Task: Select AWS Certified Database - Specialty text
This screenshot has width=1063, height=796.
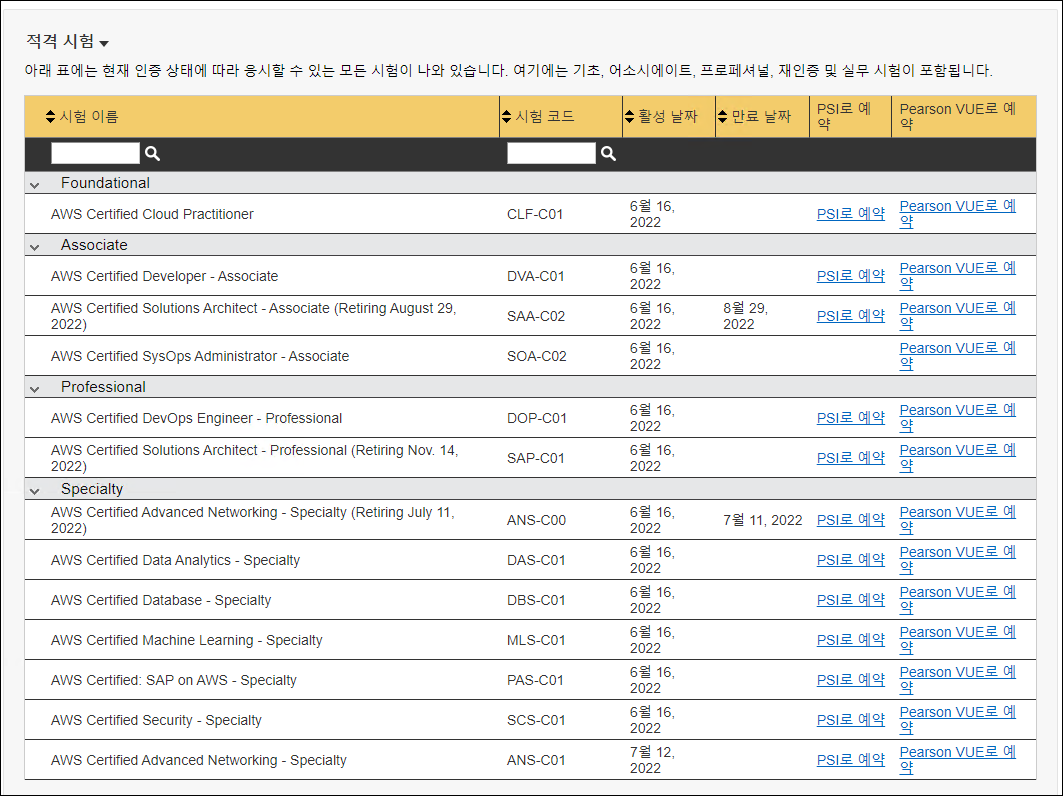Action: (161, 600)
